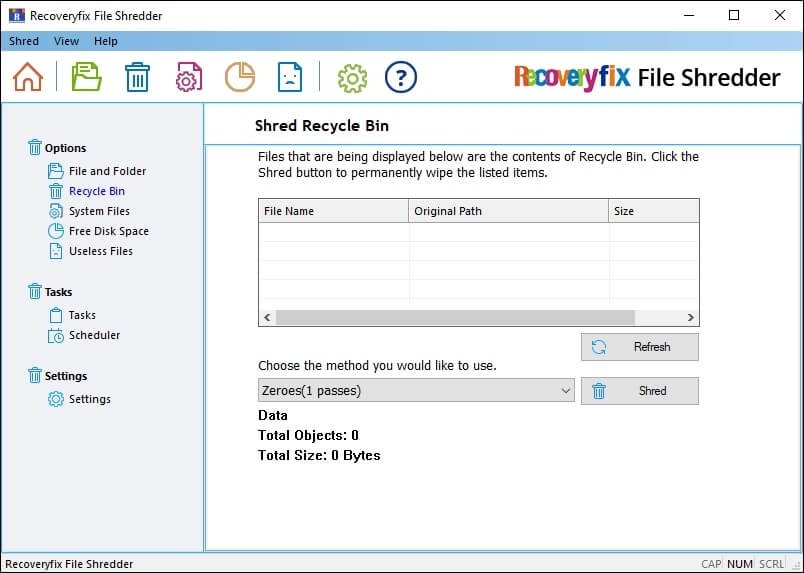Click the Total Objects: 0 text
The height and width of the screenshot is (573, 804).
(x=308, y=436)
